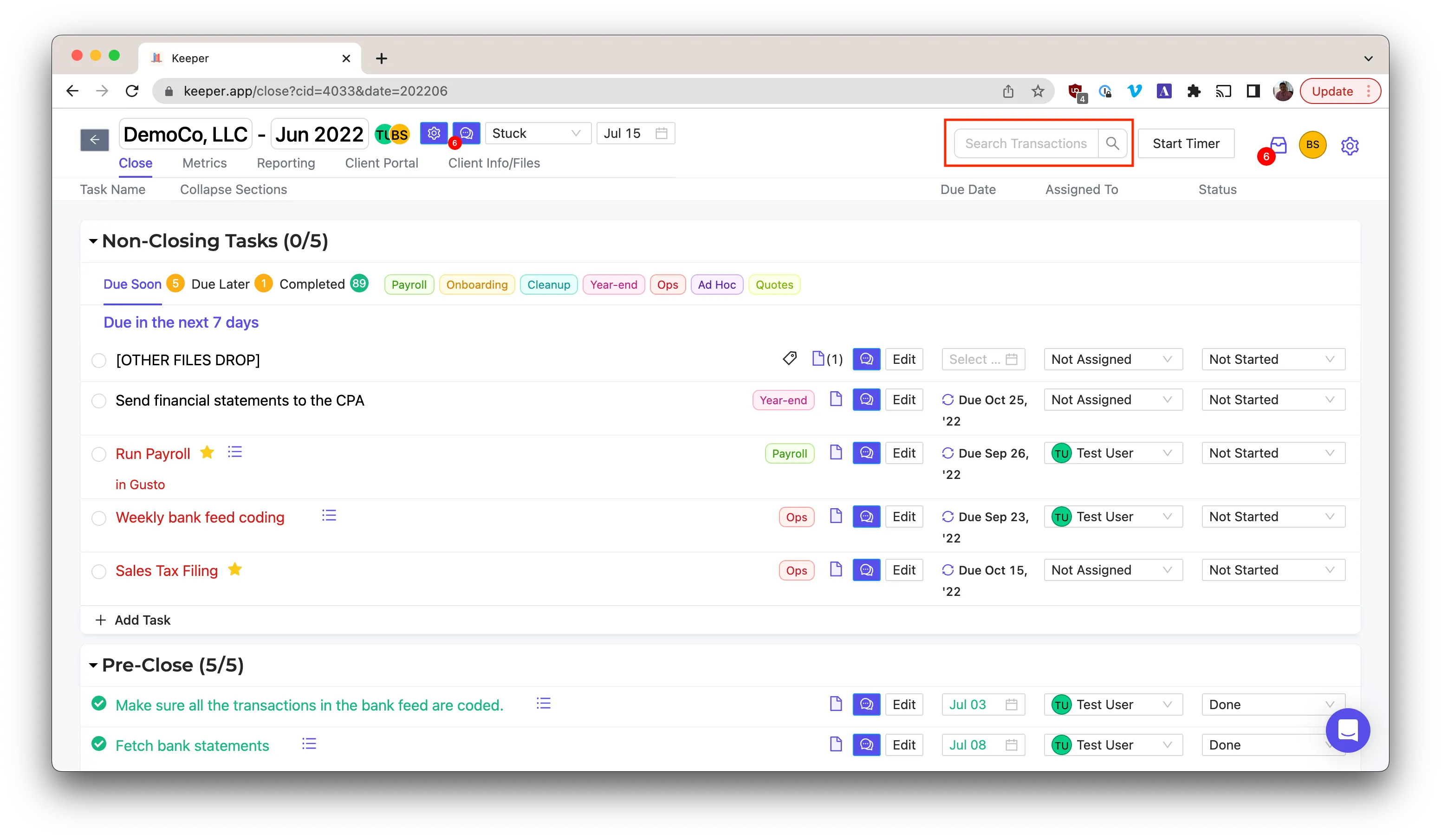The width and height of the screenshot is (1441, 840).
Task: Open comments for Run Payroll task
Action: 866,453
